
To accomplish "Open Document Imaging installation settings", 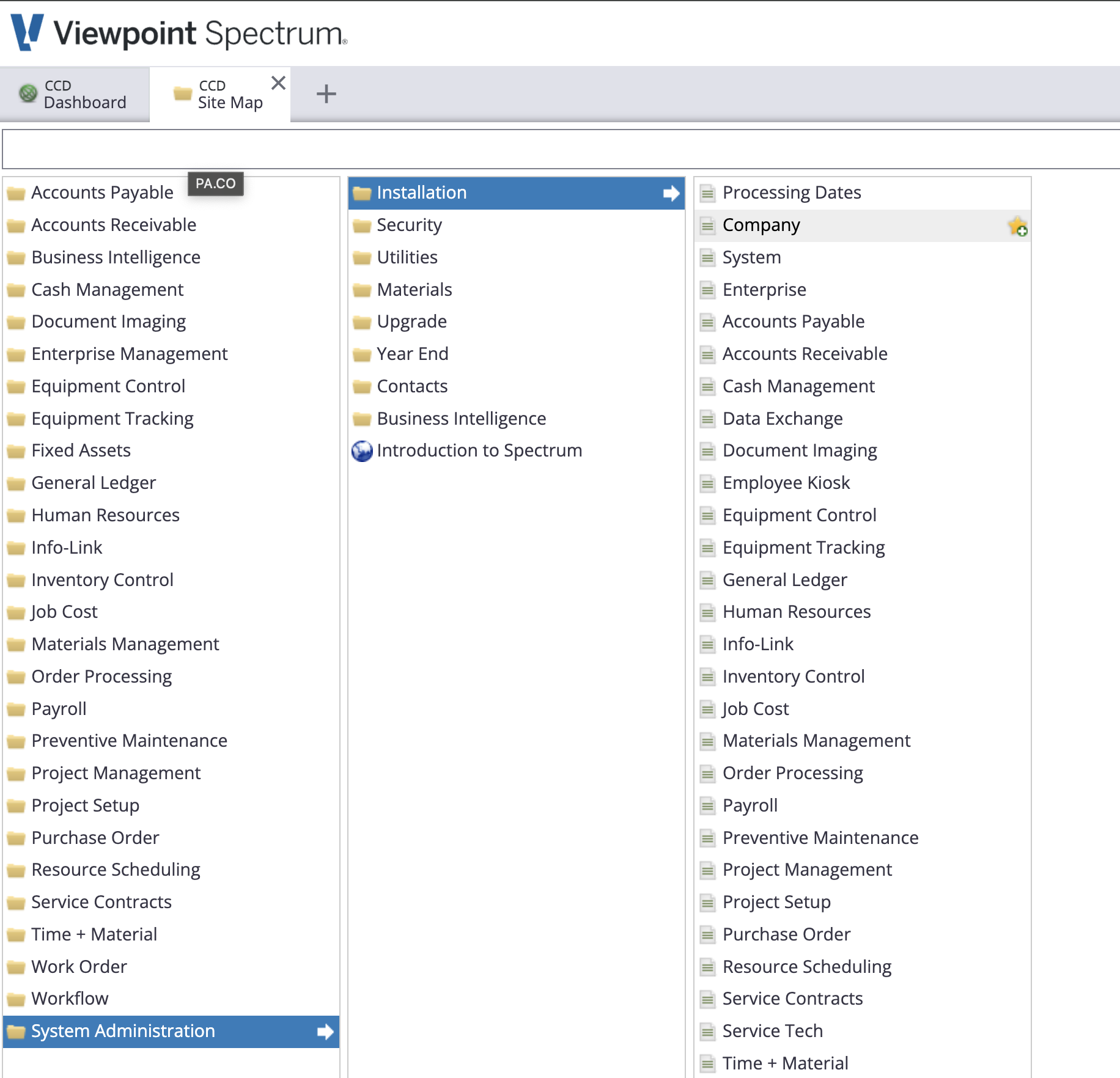I will pos(863,451).
